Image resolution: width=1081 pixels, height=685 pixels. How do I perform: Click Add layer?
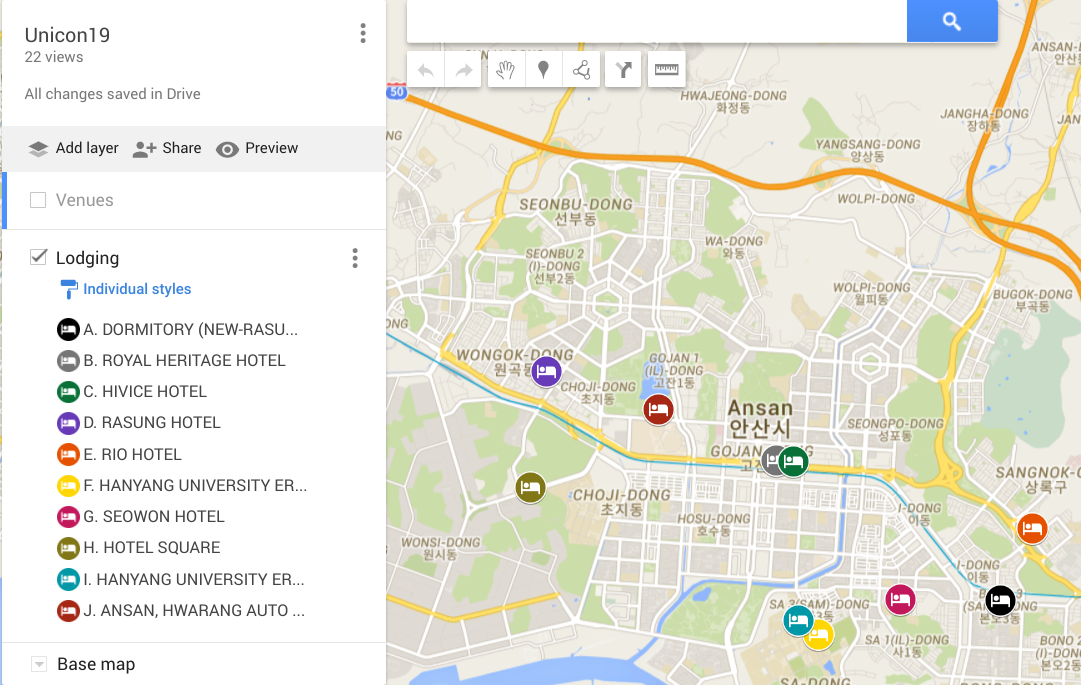pos(73,148)
